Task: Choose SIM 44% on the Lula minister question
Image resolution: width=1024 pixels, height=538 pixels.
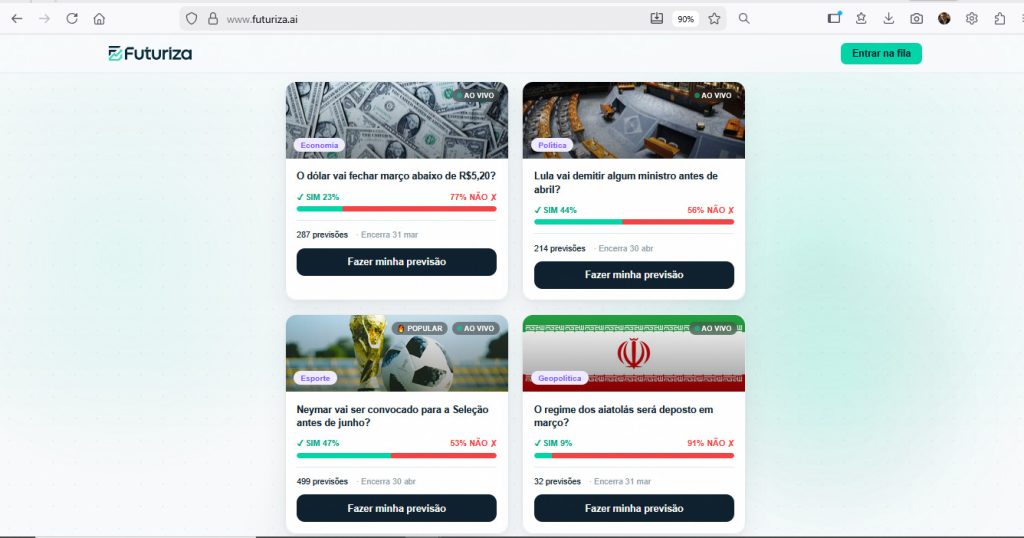Action: (556, 210)
